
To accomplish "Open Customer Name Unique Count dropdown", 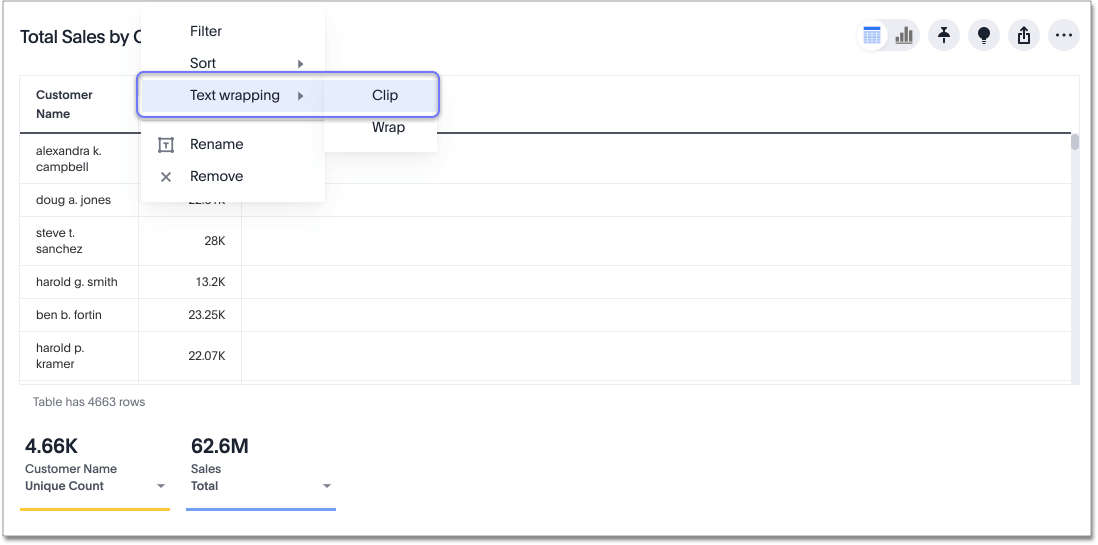I will 161,486.
